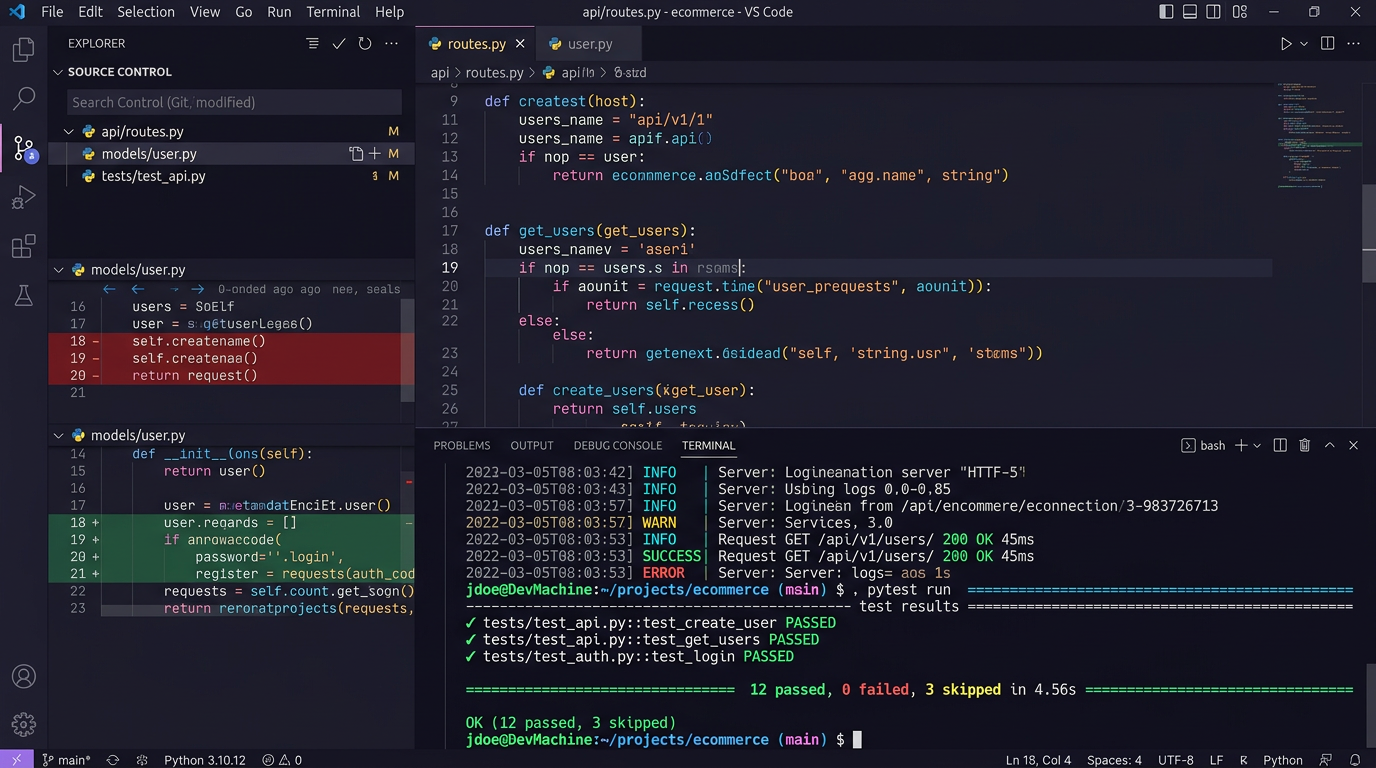Open the run options dropdown beside play button
1376x768 pixels.
(x=1304, y=44)
